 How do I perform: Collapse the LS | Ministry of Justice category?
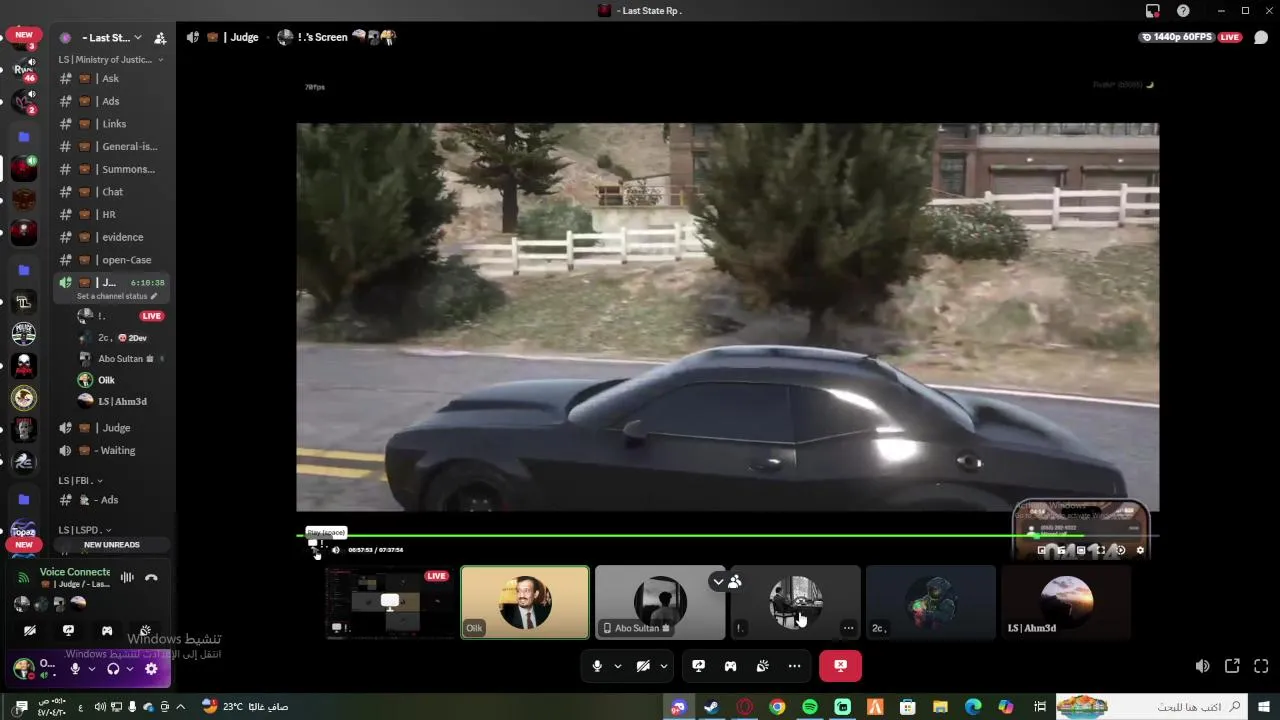[x=111, y=59]
